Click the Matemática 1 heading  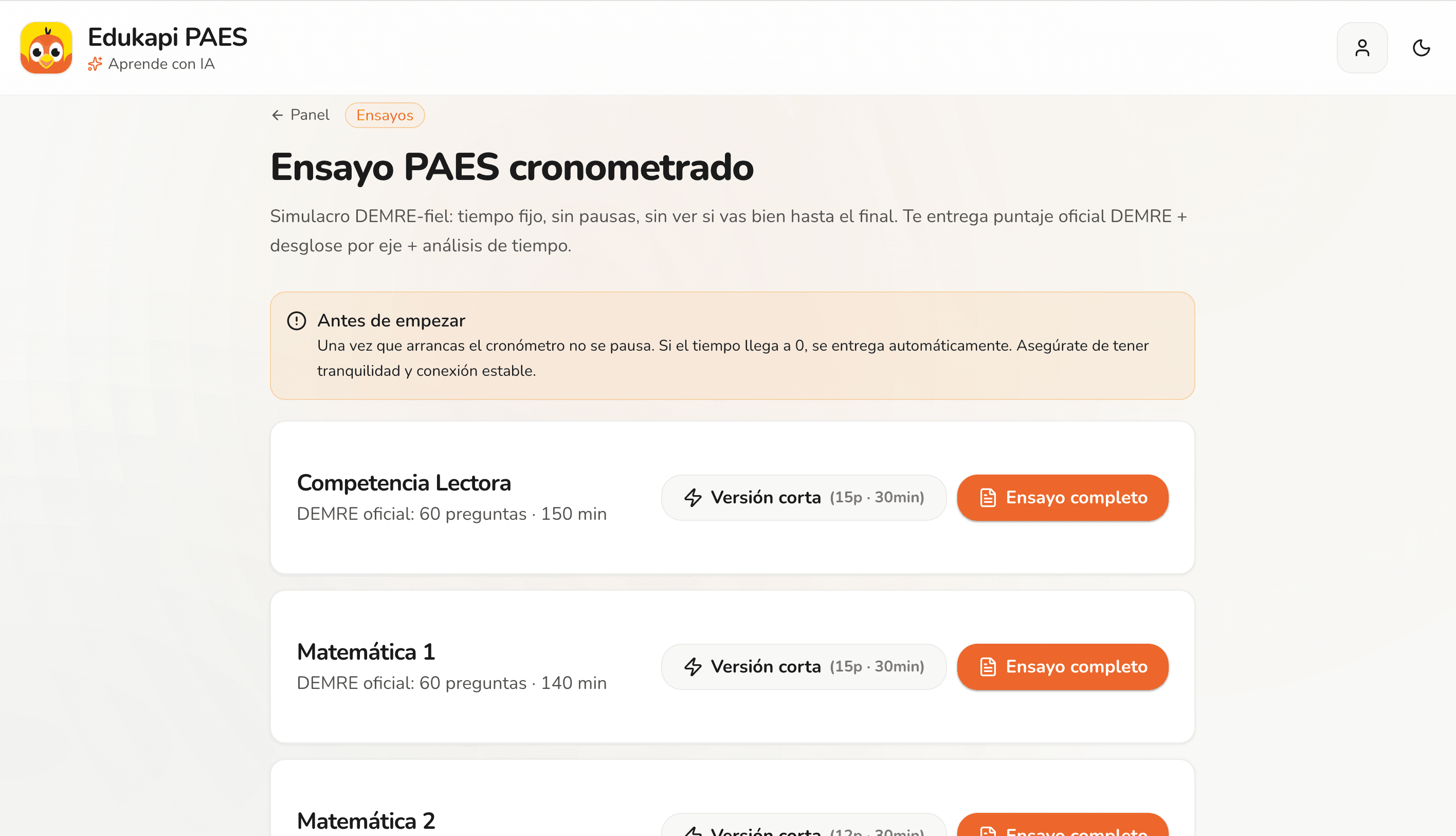click(366, 652)
